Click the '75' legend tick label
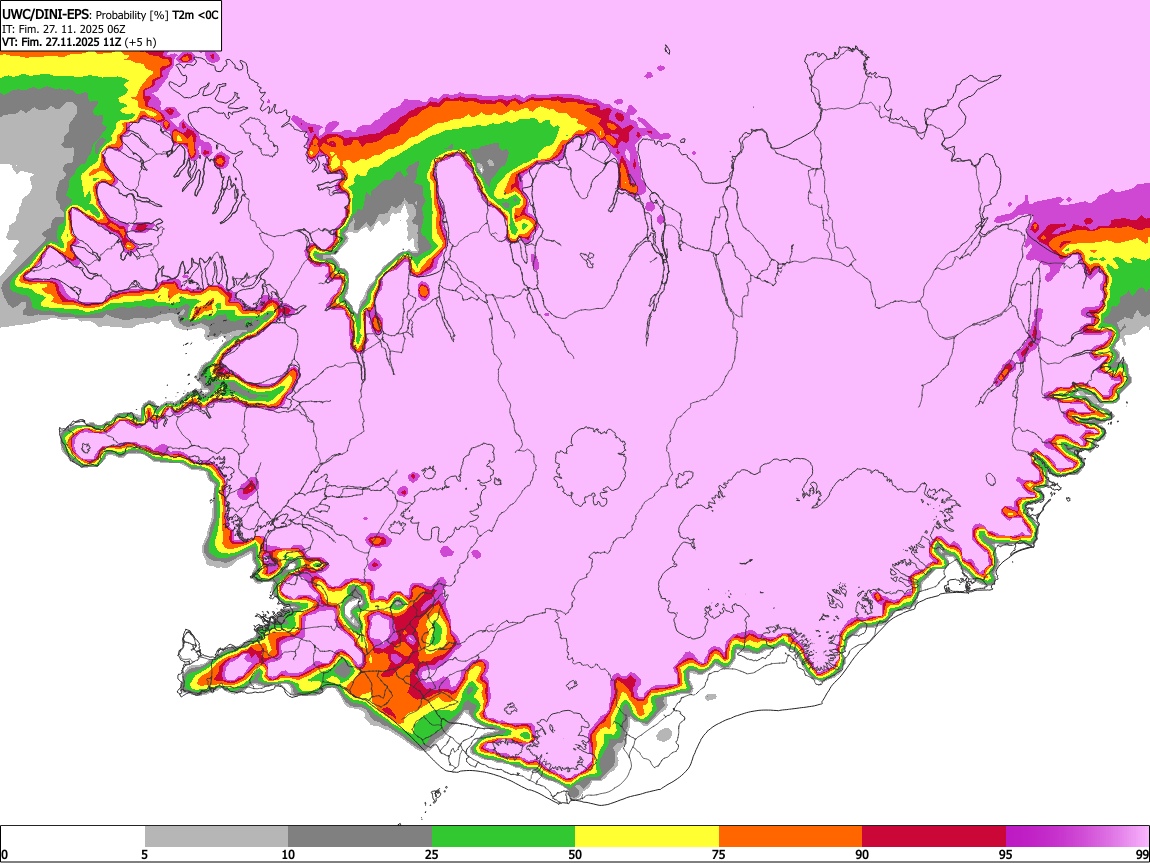Viewport: 1150px width, 863px height. (719, 855)
